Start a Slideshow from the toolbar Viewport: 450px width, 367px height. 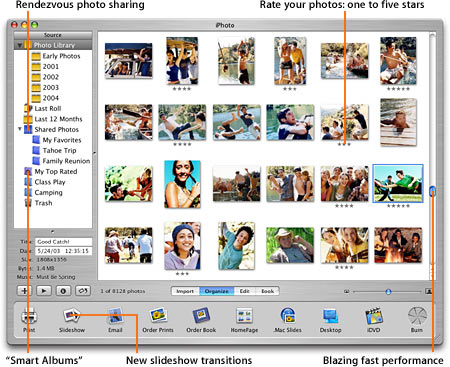72,315
